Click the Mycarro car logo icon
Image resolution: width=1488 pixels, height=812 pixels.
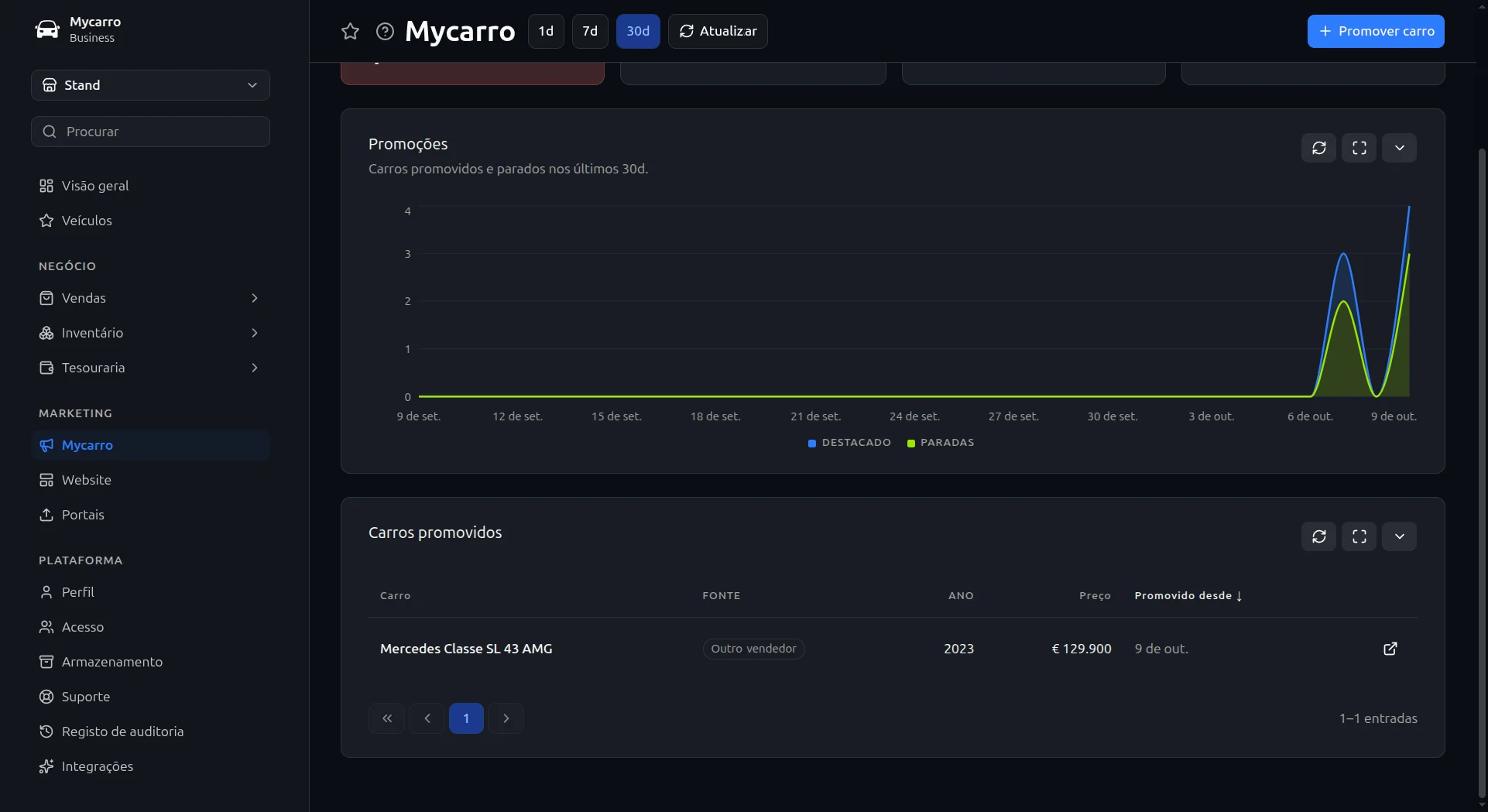(47, 29)
